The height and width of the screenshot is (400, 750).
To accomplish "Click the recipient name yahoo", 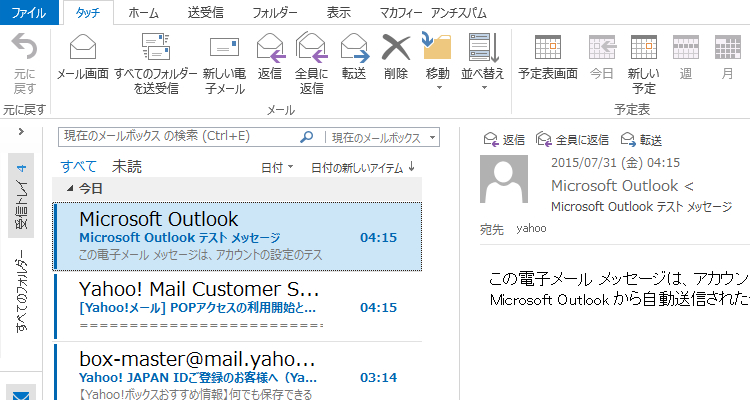I will pos(531,228).
